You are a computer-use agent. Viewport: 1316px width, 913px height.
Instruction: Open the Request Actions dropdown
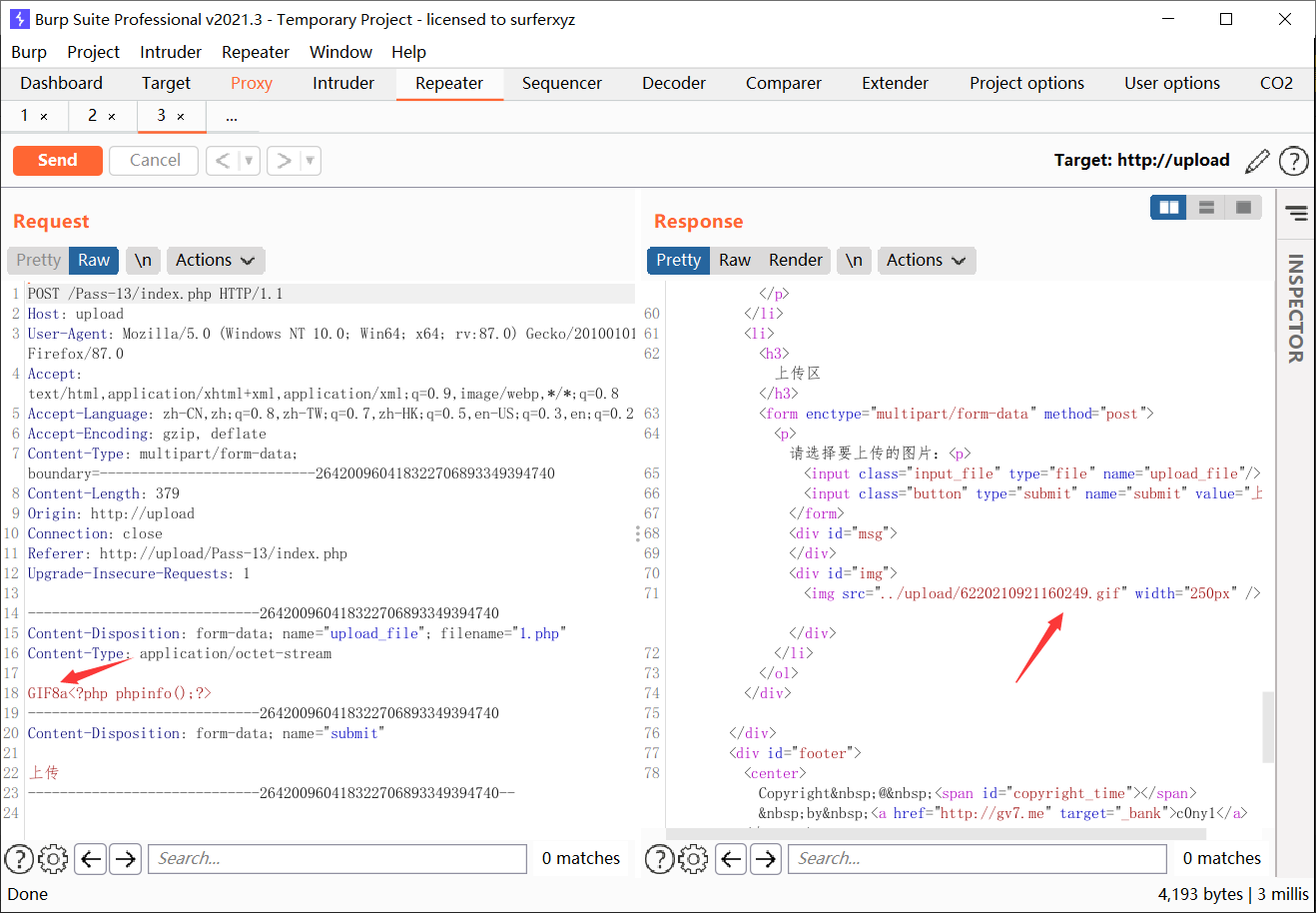[215, 260]
